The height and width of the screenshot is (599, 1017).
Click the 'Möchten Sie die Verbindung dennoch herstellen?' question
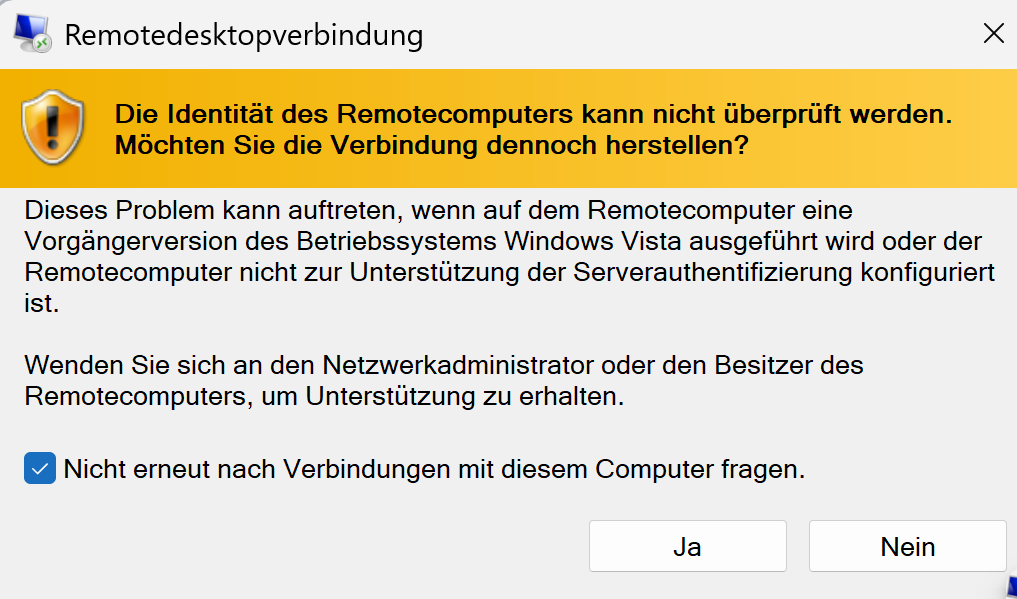(x=431, y=145)
